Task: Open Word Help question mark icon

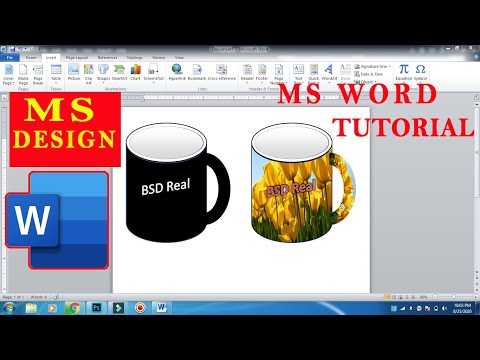Action: (x=476, y=57)
